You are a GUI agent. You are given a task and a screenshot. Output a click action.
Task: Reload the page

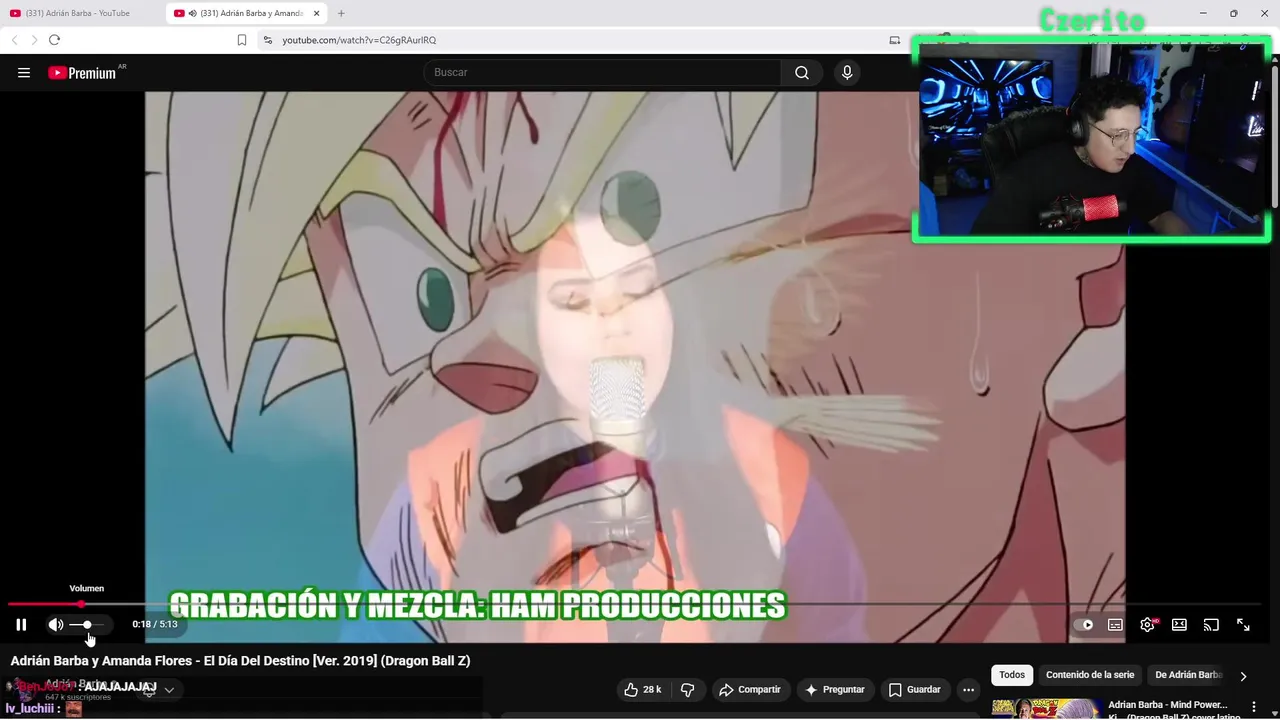point(54,40)
